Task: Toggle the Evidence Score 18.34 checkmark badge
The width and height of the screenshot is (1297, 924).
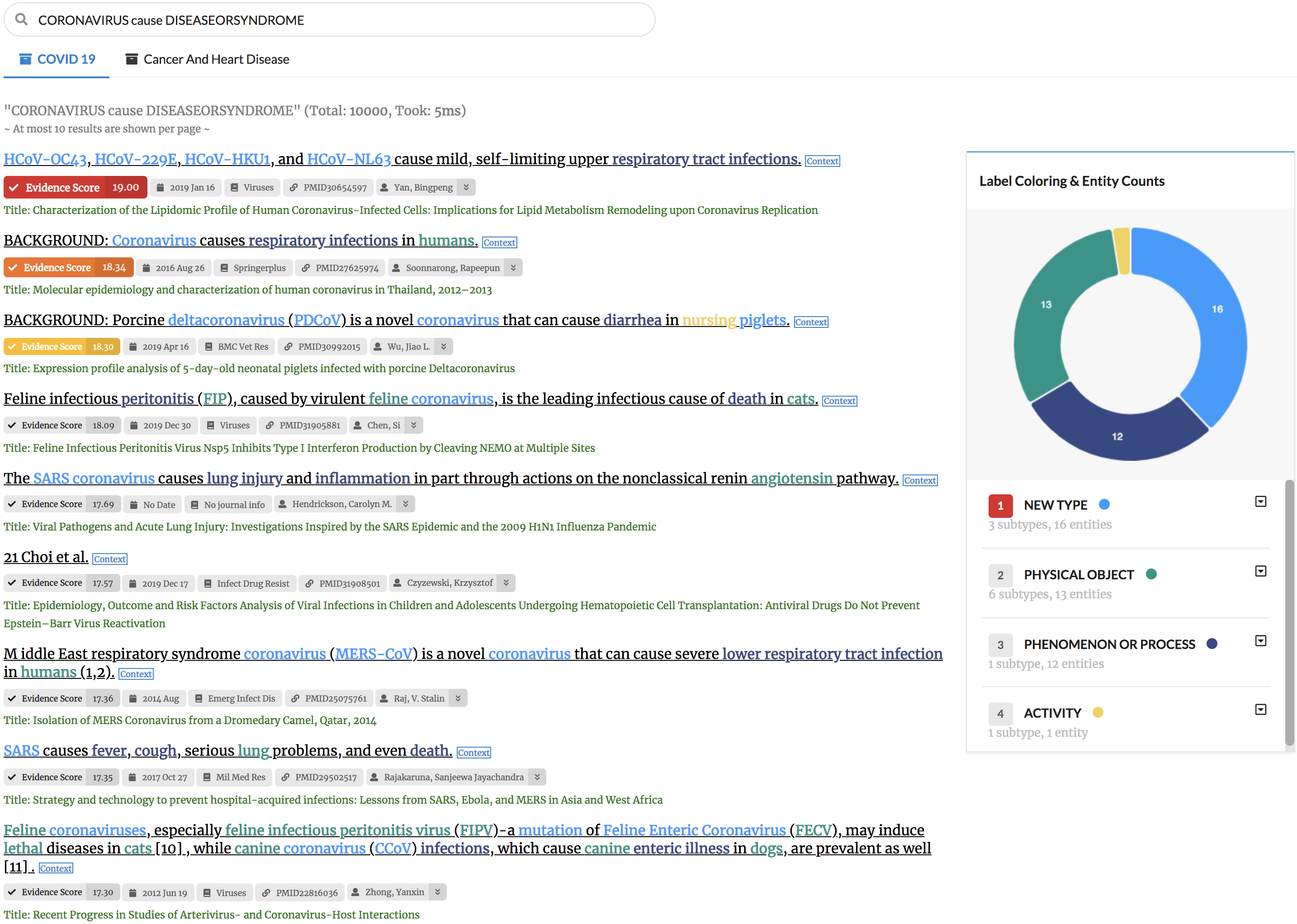Action: tap(13, 267)
